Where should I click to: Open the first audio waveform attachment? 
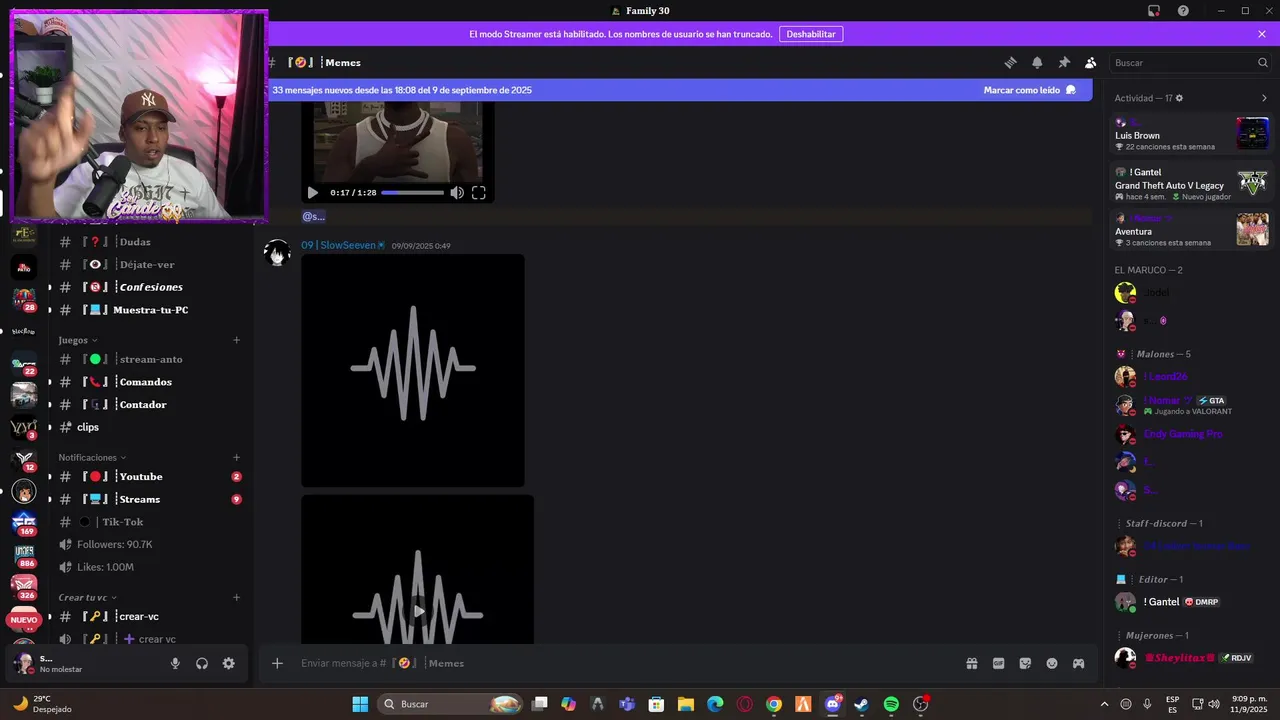click(x=413, y=370)
